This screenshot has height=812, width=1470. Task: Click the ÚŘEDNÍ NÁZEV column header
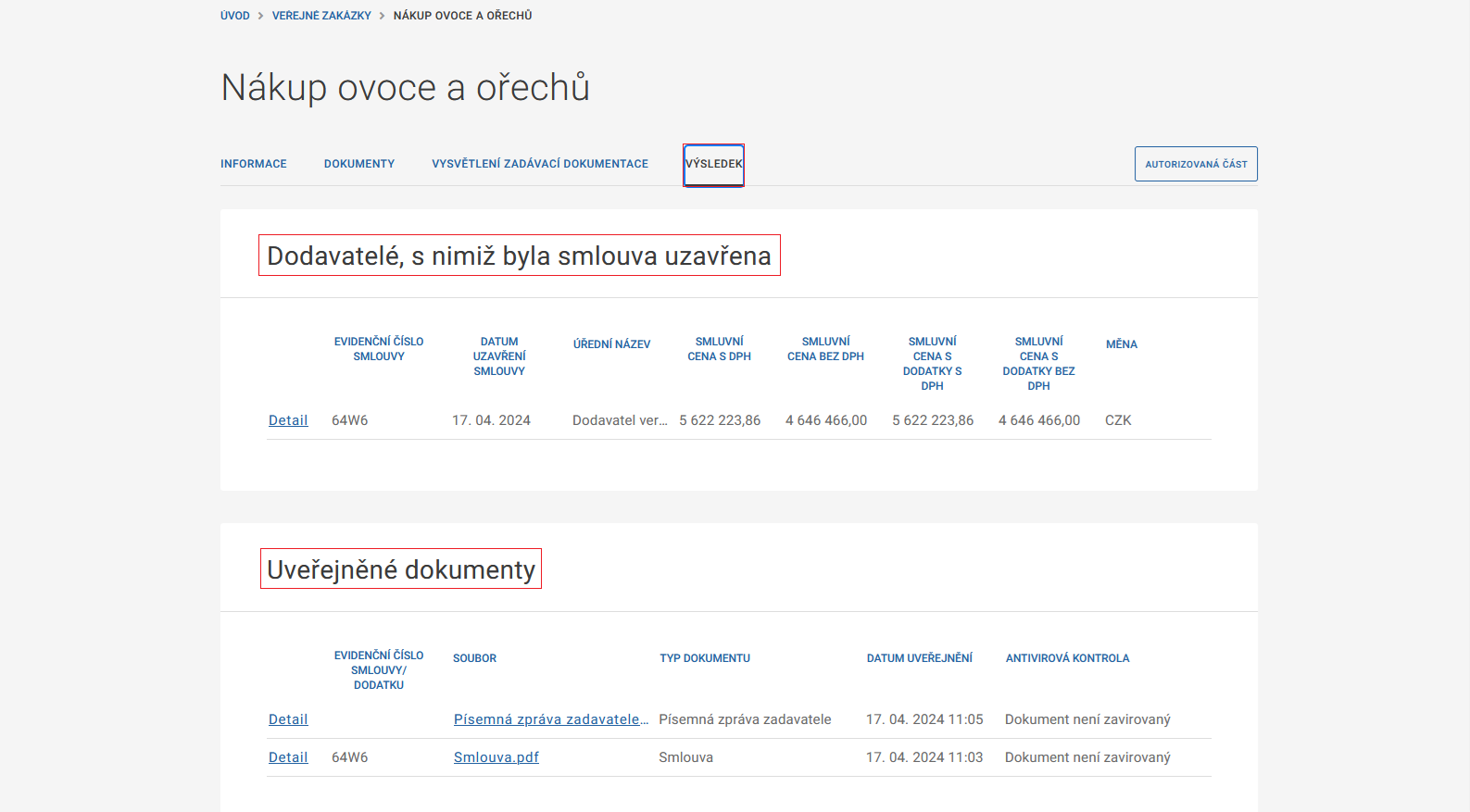point(611,344)
